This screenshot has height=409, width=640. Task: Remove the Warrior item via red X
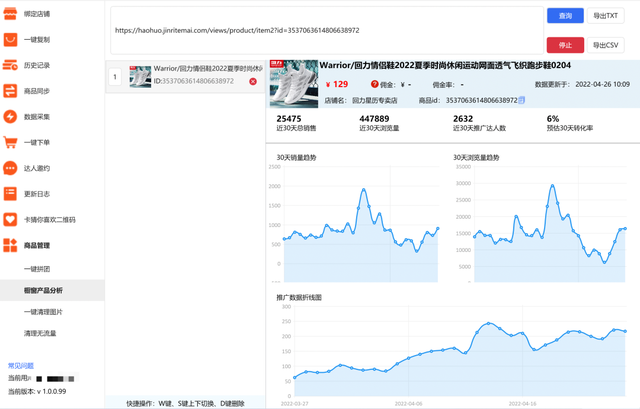click(253, 81)
